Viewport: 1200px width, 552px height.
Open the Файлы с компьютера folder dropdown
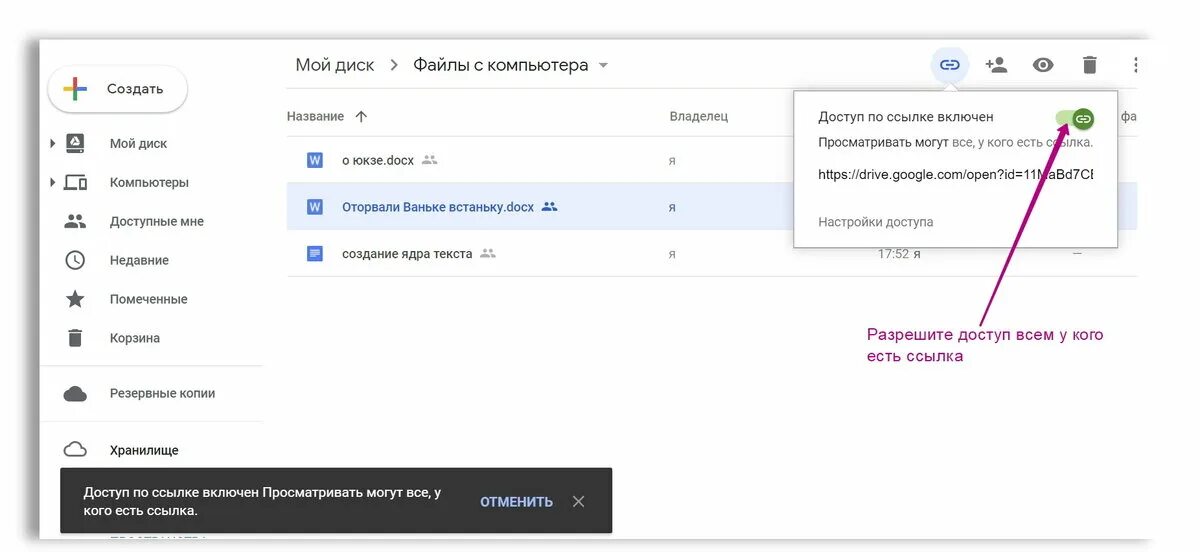coord(603,66)
